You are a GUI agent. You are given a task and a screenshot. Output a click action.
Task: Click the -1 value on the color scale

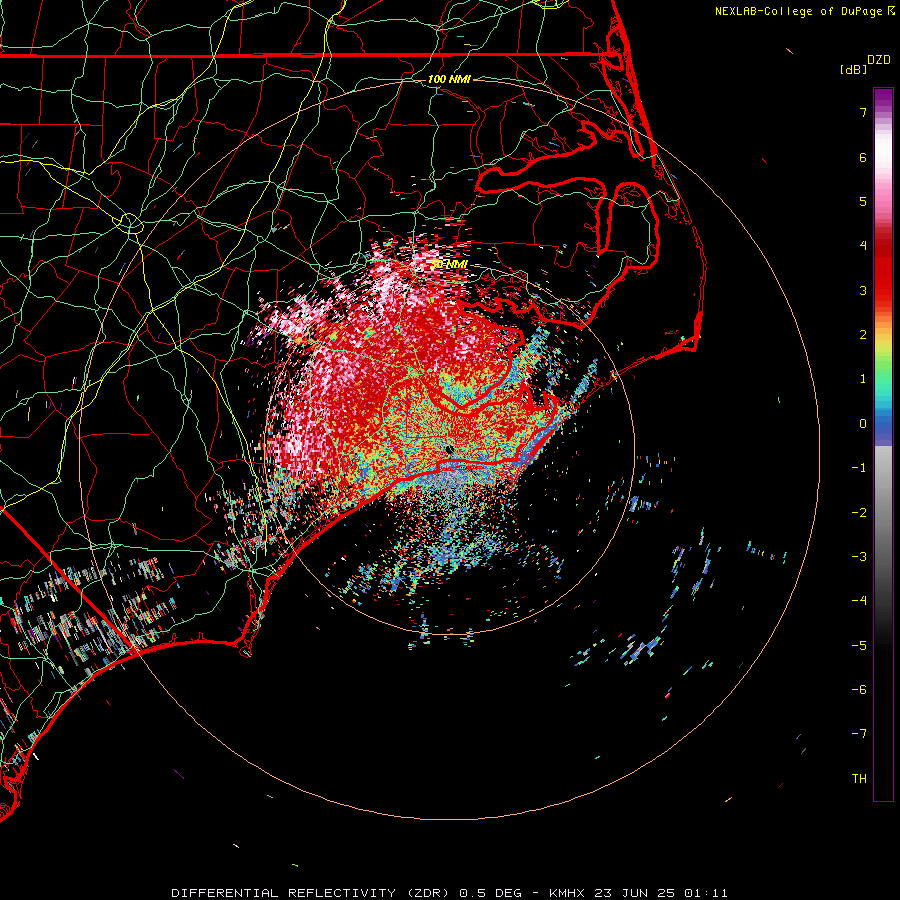point(859,468)
